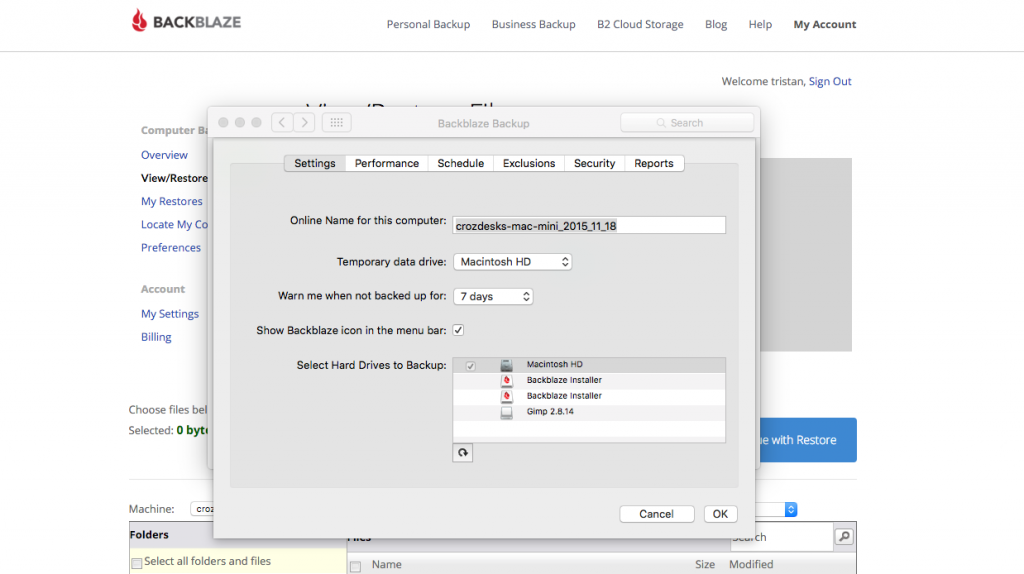Open the Blog link in the navigation
The image size is (1024, 574).
716,24
